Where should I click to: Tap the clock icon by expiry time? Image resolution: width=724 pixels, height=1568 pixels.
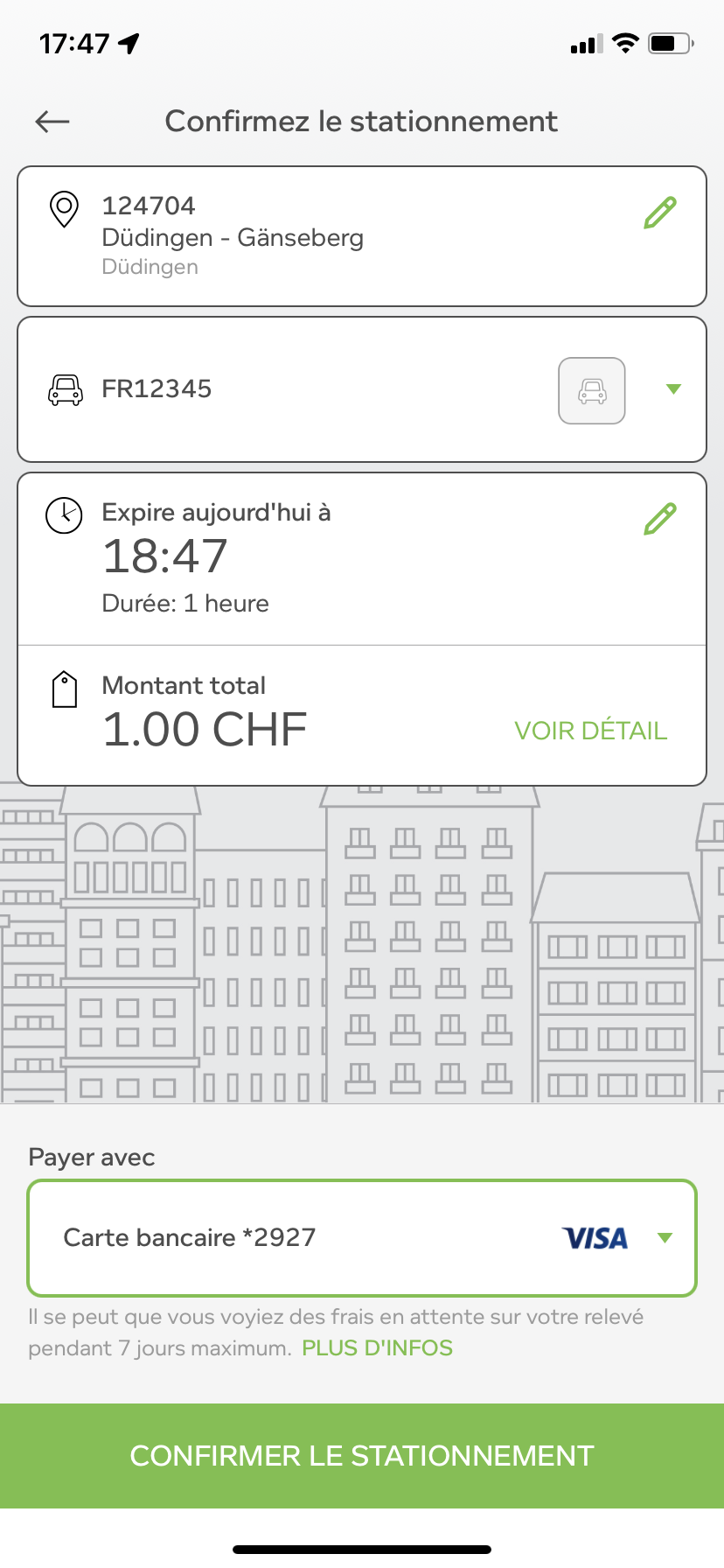pos(64,515)
